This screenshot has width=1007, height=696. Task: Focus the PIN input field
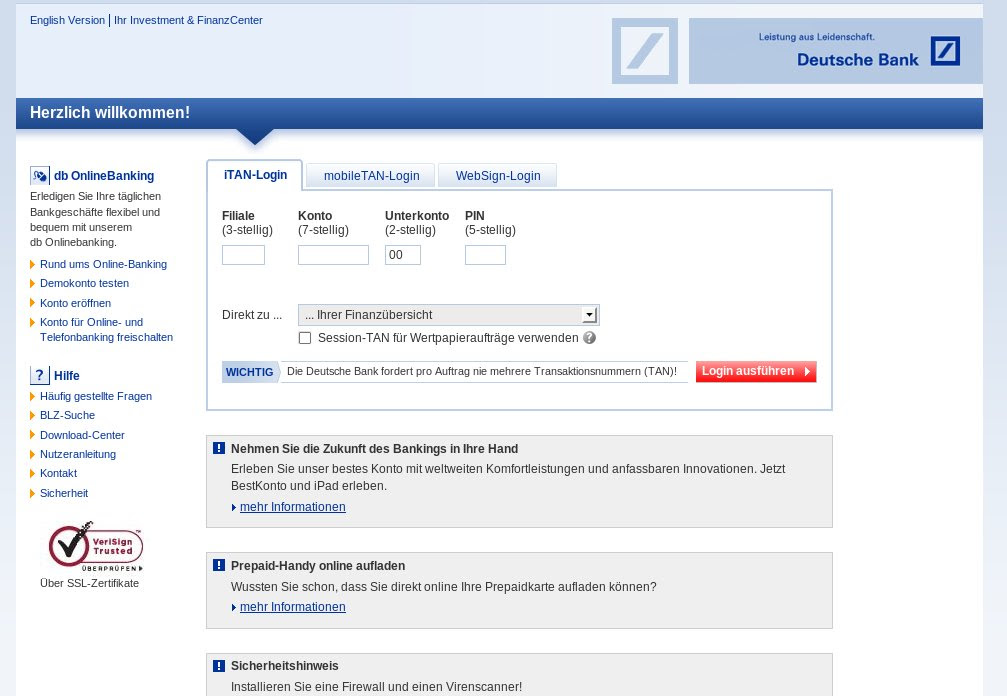click(x=486, y=255)
